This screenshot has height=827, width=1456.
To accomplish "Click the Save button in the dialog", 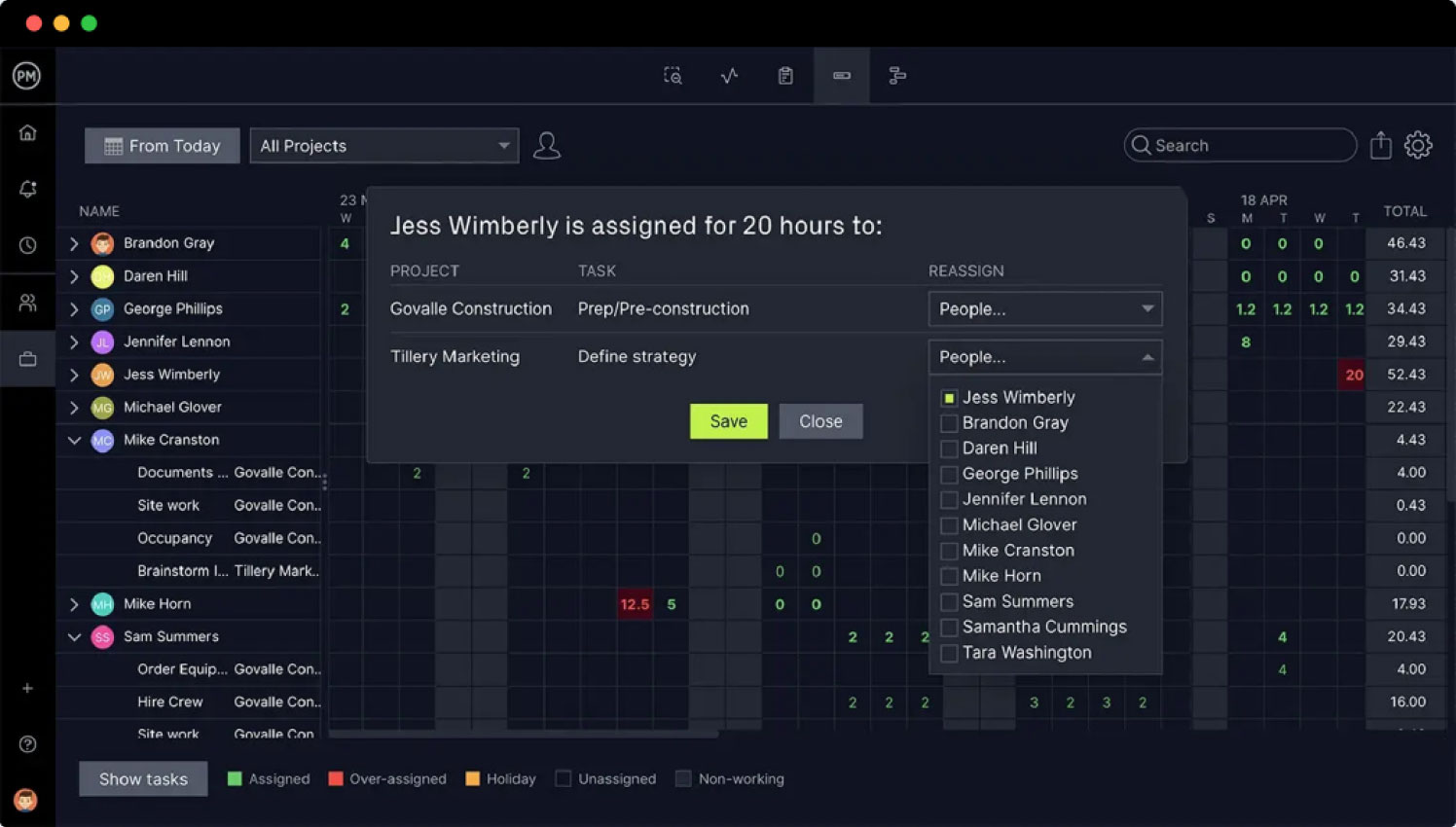I will tap(728, 420).
